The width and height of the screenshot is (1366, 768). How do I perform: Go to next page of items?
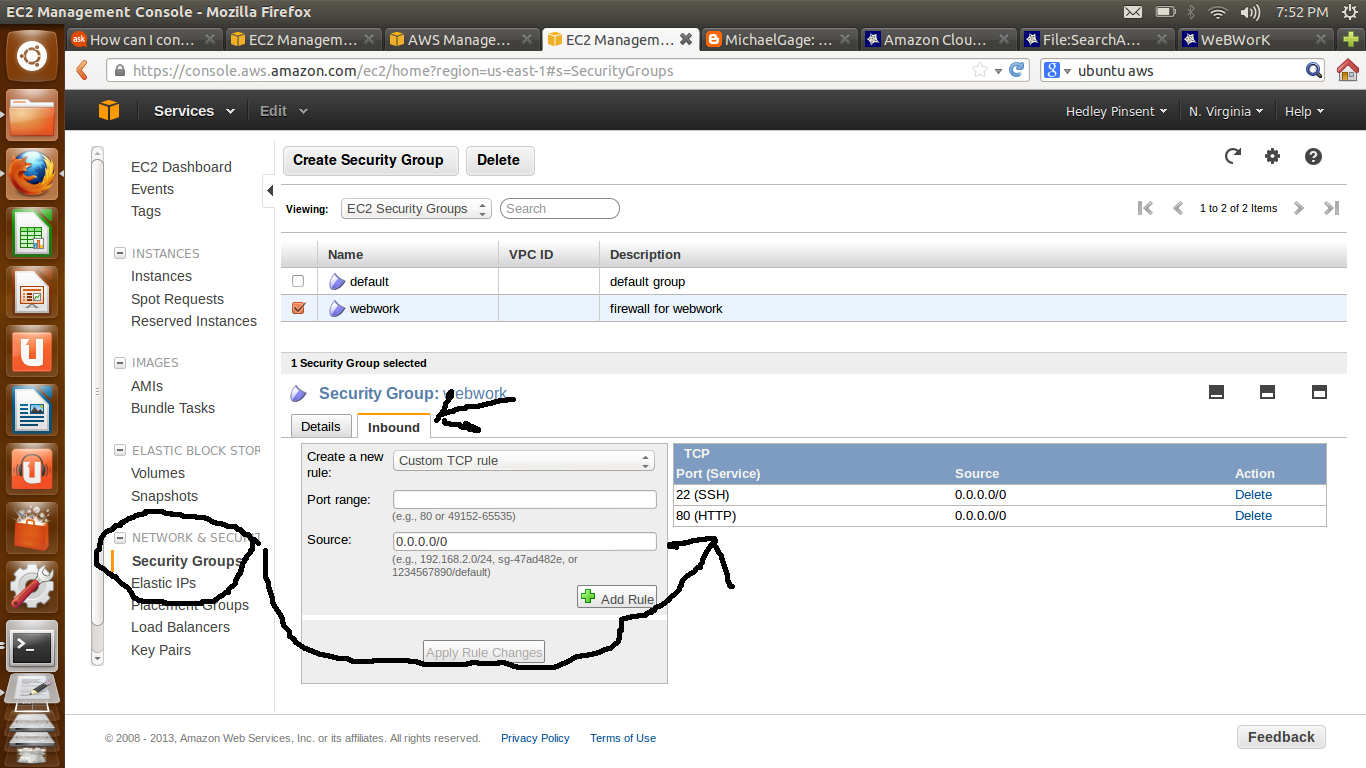pyautogui.click(x=1299, y=208)
